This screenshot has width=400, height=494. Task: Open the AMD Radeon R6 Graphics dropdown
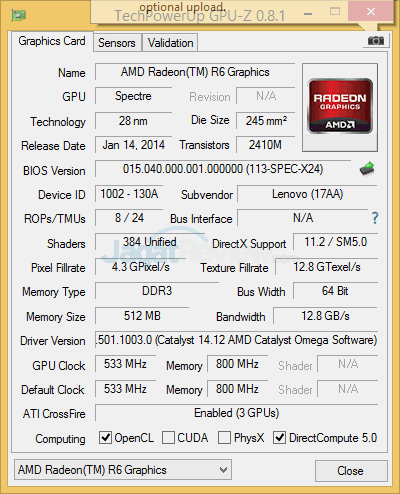(123, 470)
